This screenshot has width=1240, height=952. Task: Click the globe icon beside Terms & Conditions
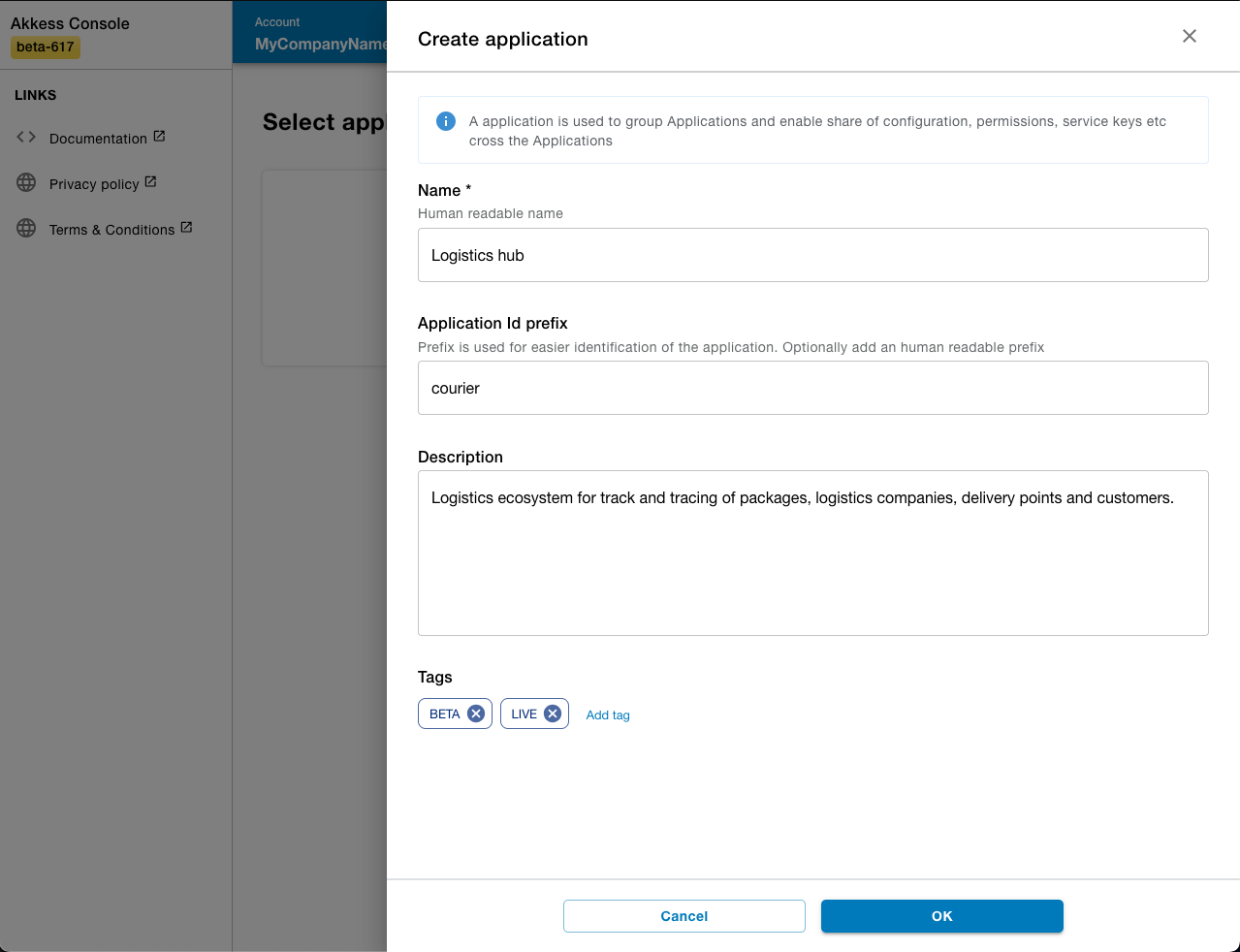[x=25, y=229]
